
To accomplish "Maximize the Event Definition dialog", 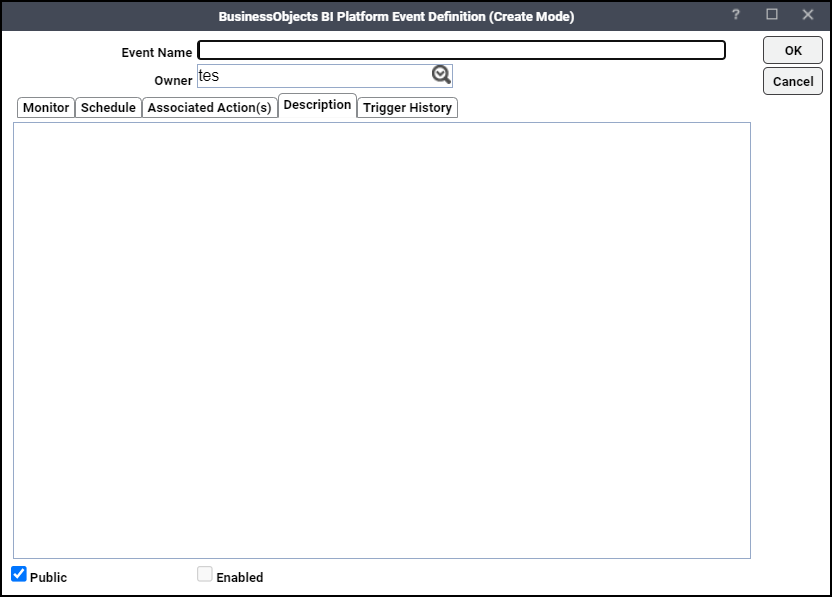I will click(772, 14).
